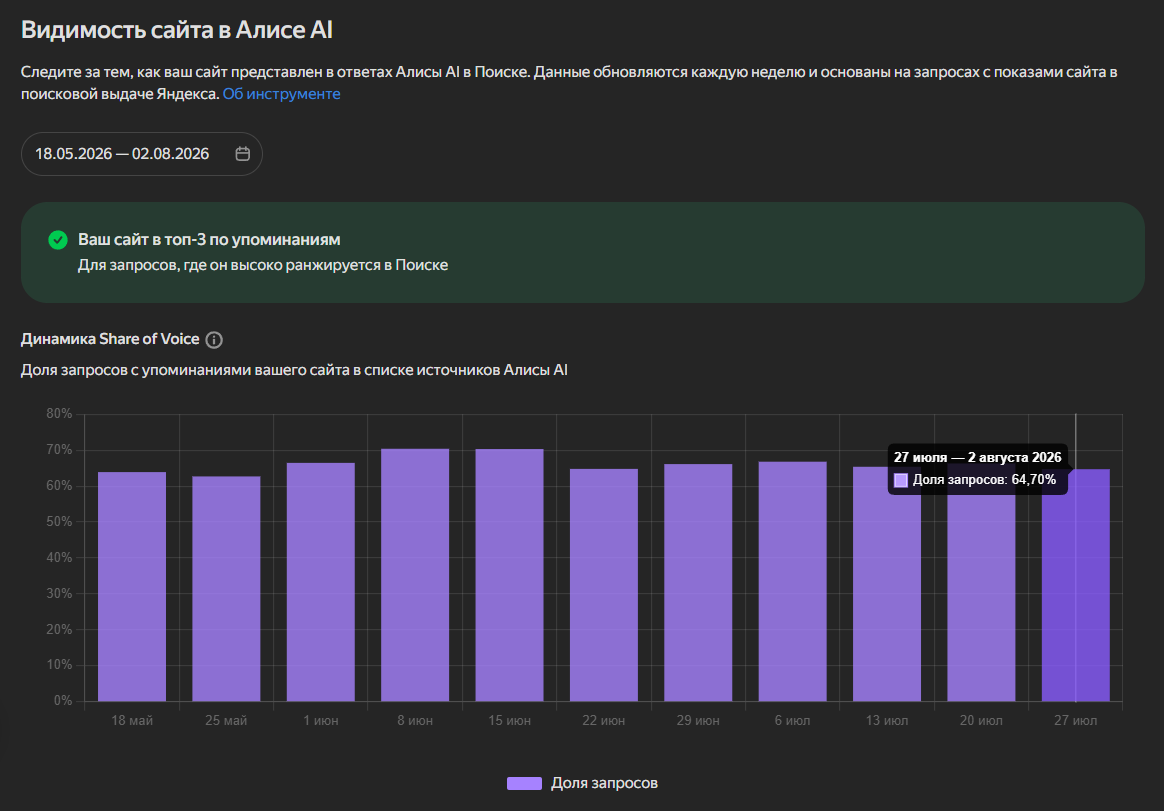Click the purple legend swatch at bottom
Viewport: 1164px width, 811px height.
[524, 784]
